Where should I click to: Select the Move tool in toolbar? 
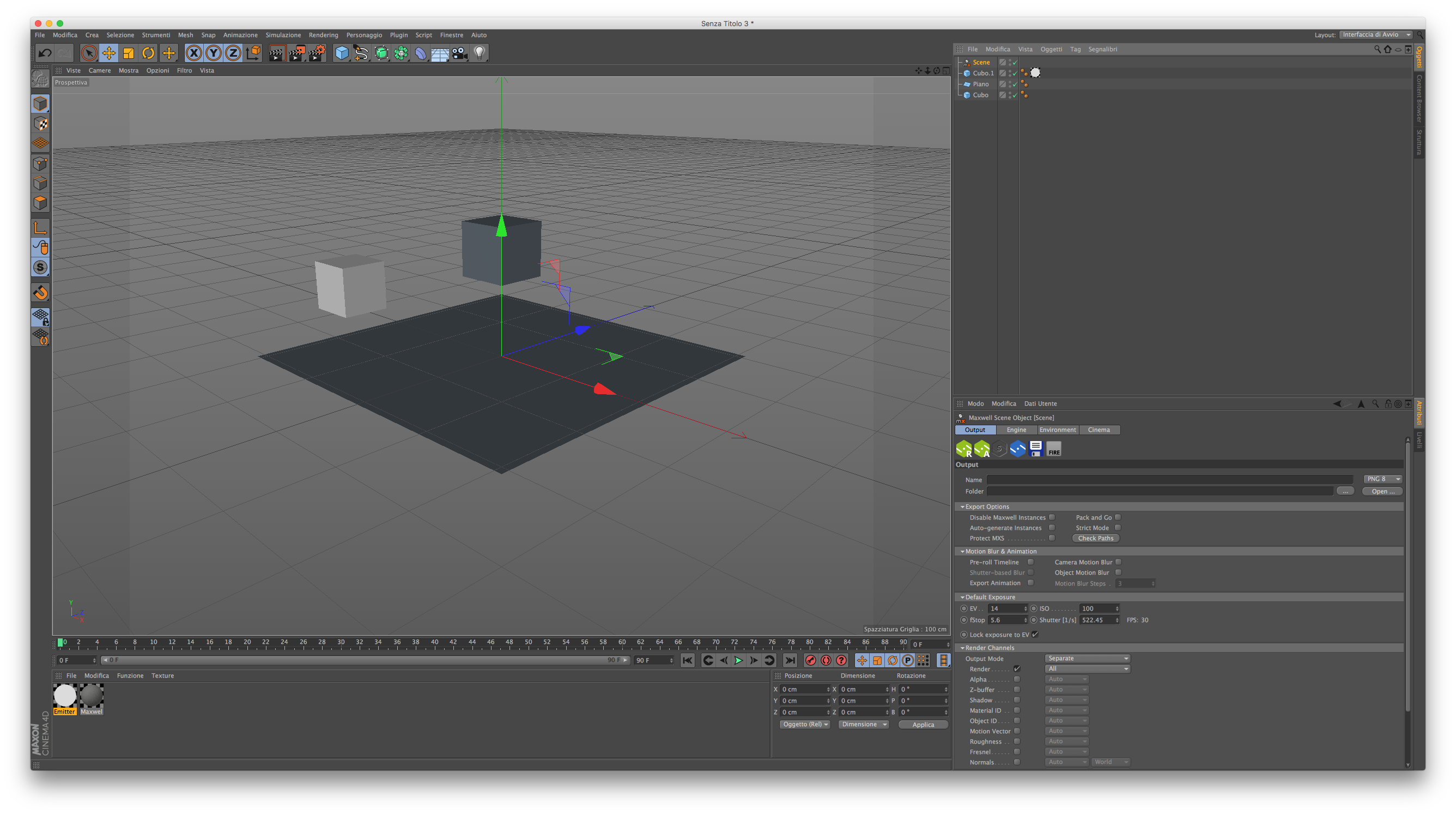click(x=108, y=53)
